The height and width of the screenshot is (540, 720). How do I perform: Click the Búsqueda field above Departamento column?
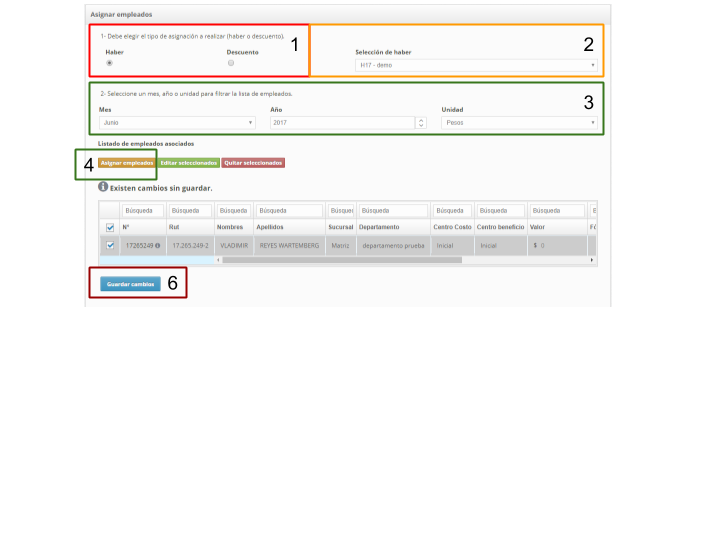[x=394, y=211]
